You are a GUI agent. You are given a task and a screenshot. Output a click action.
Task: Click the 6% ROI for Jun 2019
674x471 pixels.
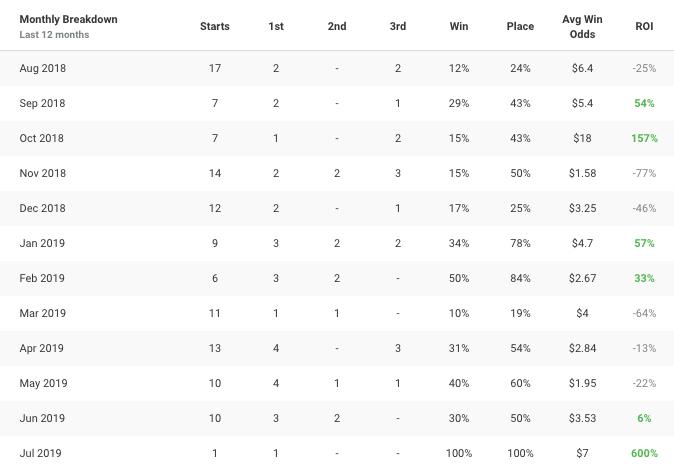(x=644, y=418)
